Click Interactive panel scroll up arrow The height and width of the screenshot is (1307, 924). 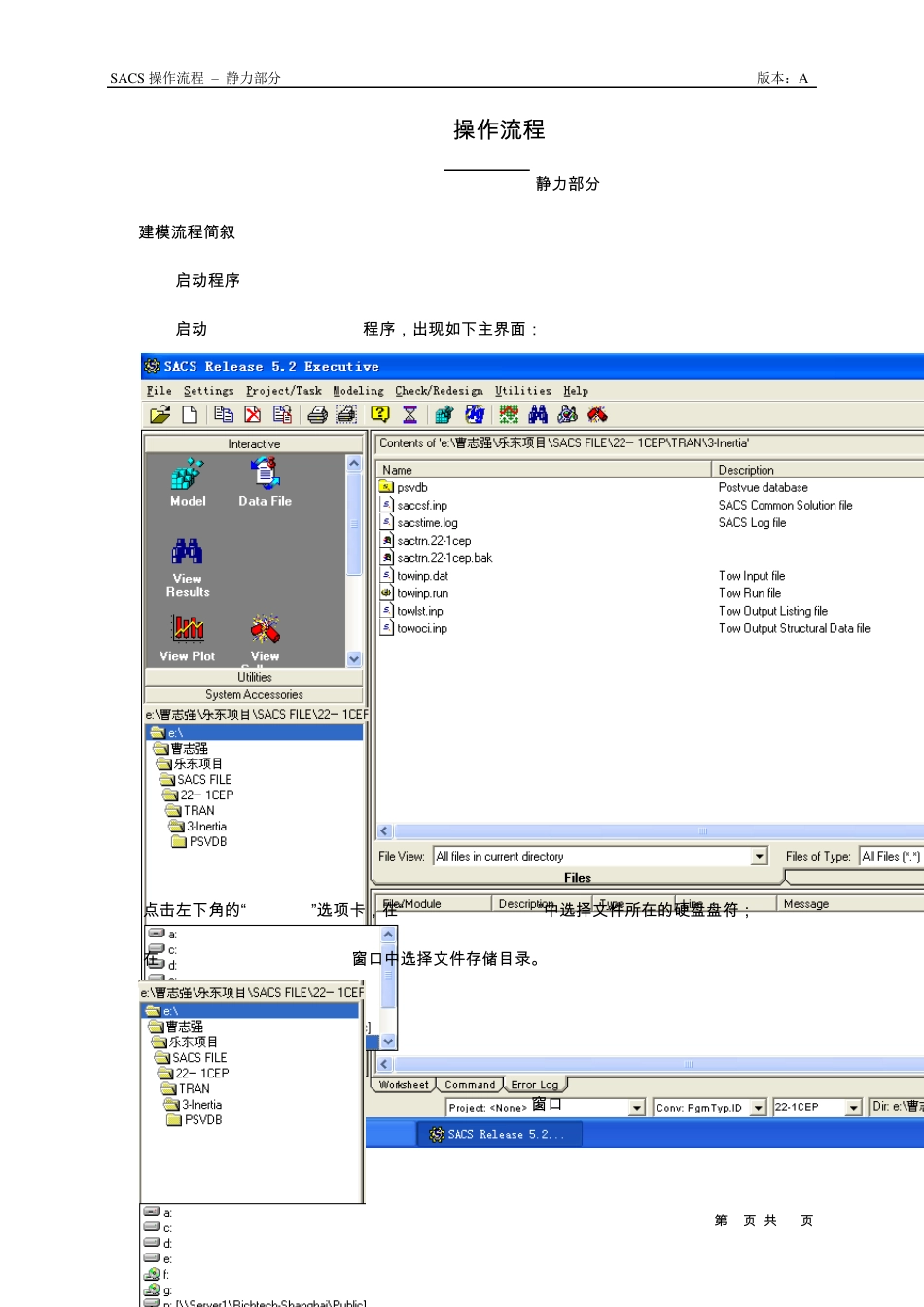point(354,464)
